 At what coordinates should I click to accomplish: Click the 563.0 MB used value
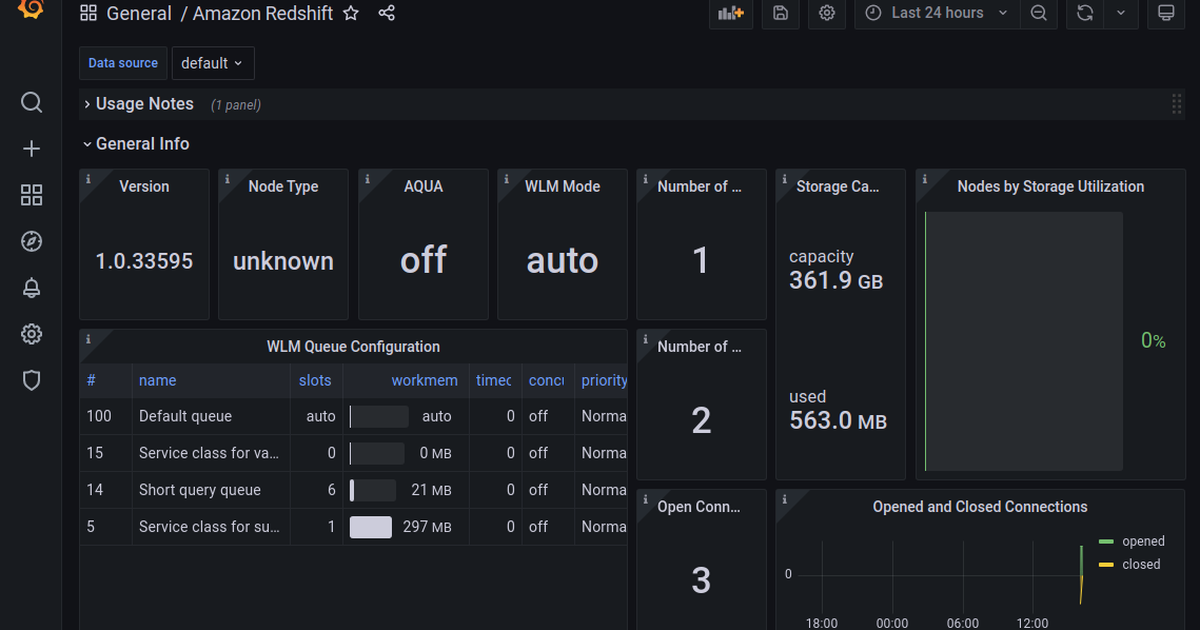838,420
